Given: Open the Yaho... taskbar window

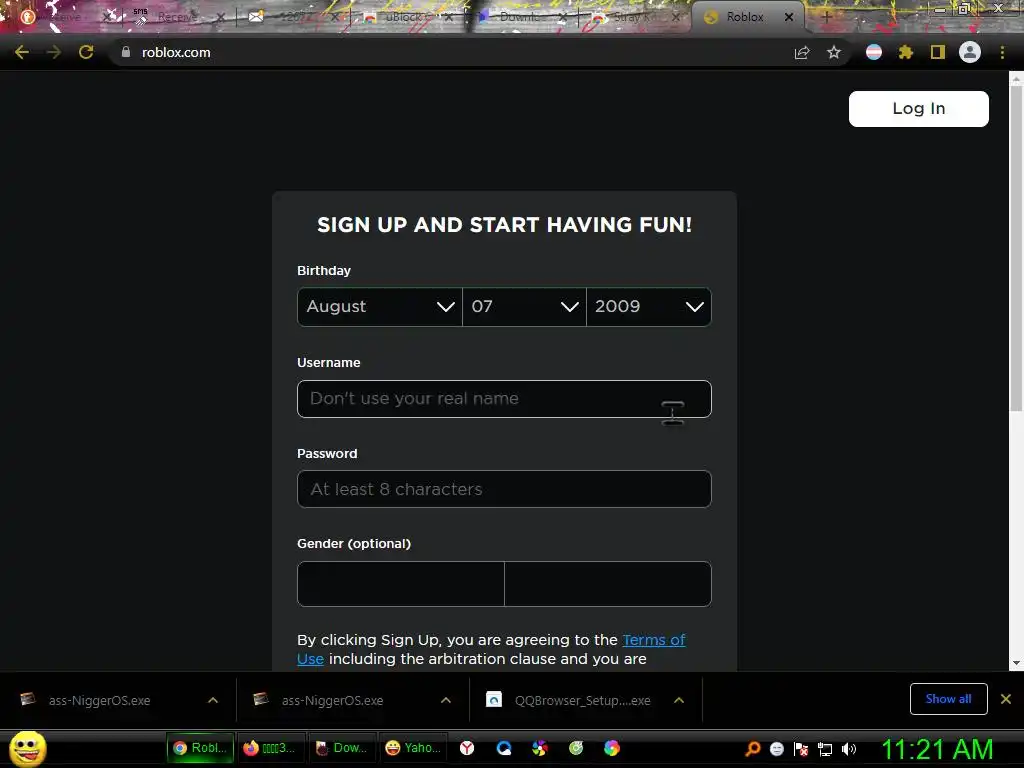Looking at the screenshot, I should (413, 748).
